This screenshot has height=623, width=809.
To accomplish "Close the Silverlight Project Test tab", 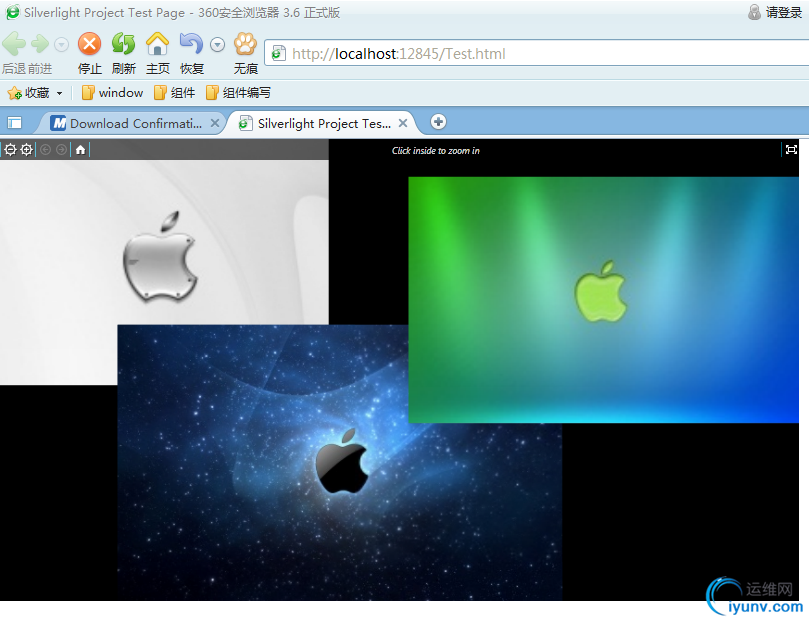I will 403,123.
